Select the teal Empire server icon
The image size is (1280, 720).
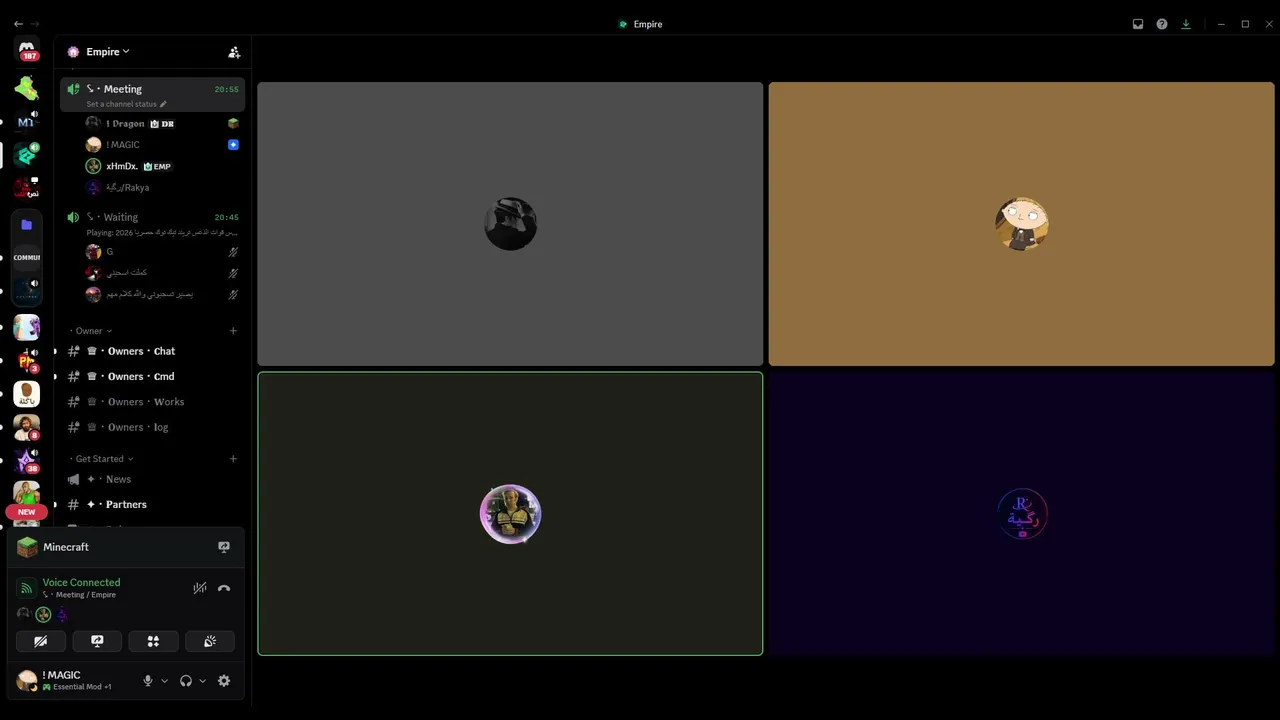click(27, 154)
